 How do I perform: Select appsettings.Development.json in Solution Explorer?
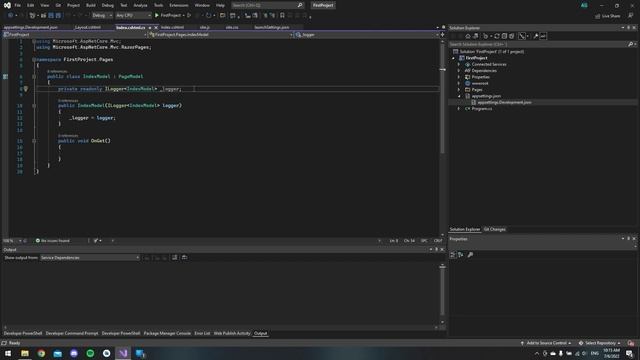(504, 102)
